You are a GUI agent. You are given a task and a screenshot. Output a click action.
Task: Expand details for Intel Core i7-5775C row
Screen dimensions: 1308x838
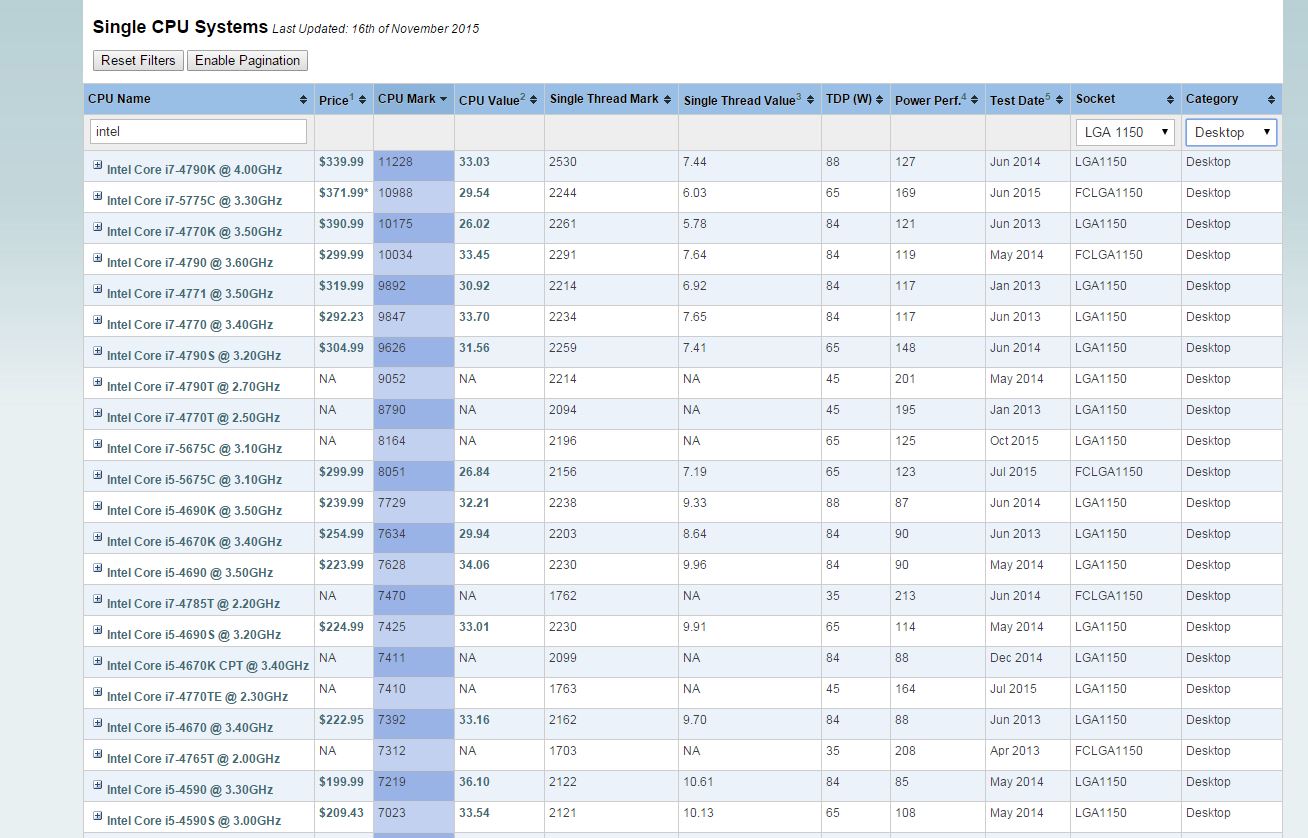click(x=98, y=196)
